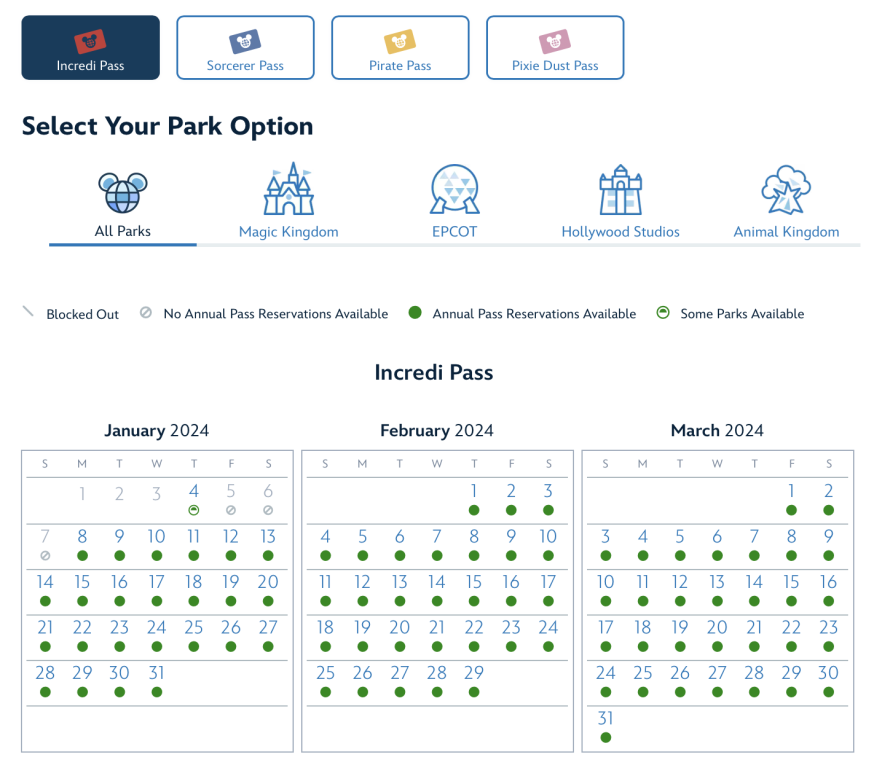This screenshot has height=768, width=874.
Task: Click the green dot under January 28
Action: (x=45, y=692)
